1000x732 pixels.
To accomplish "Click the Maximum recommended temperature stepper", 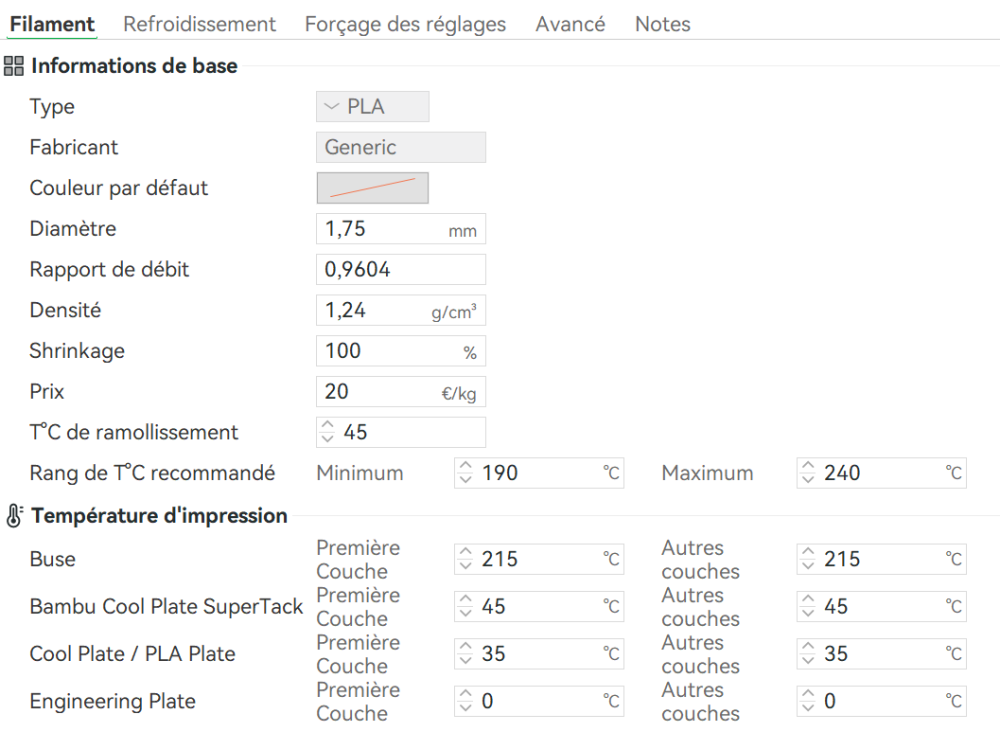I will (x=808, y=473).
